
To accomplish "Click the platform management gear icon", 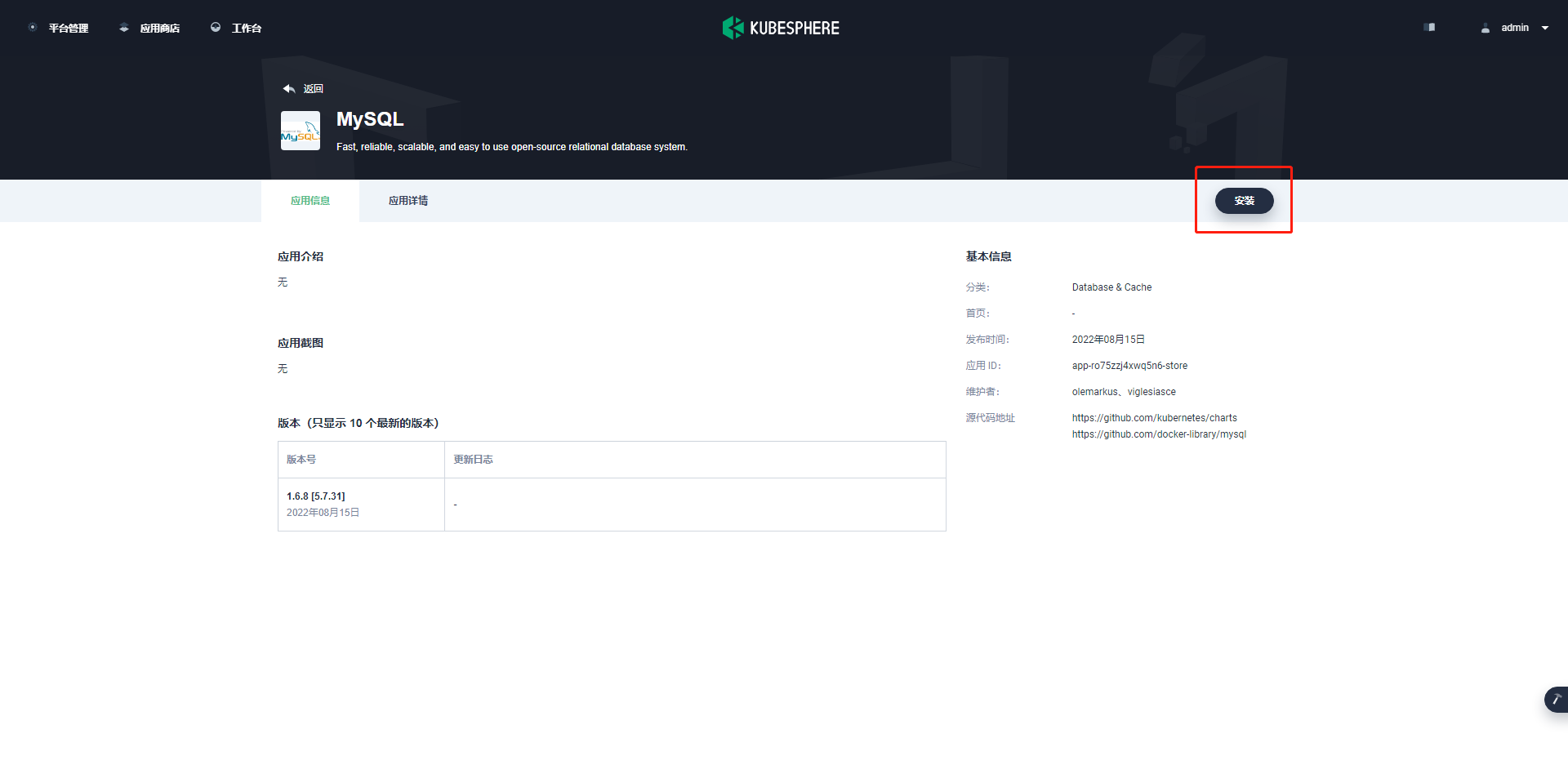I will [33, 28].
